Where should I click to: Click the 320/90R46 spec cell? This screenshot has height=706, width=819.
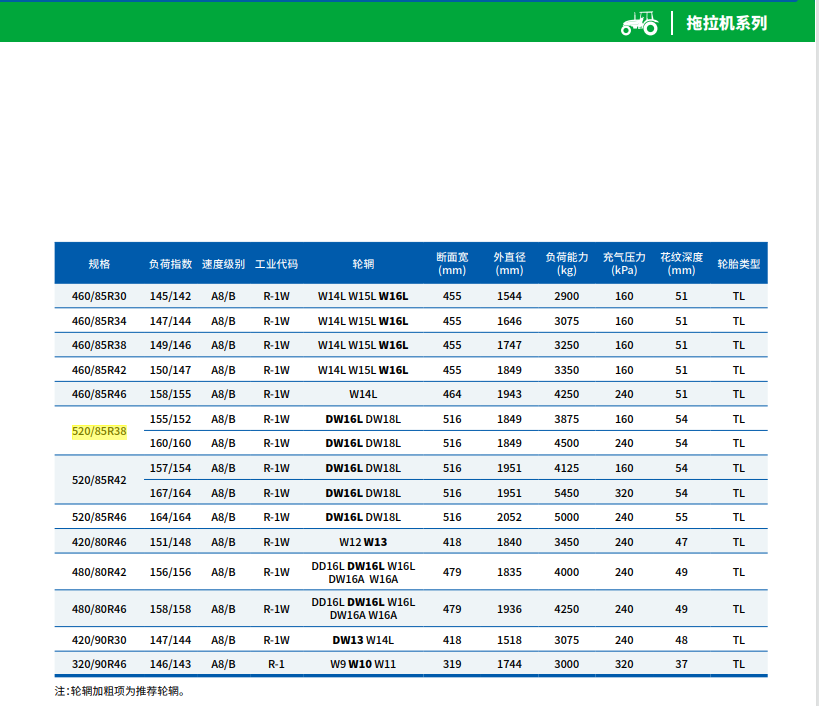pyautogui.click(x=99, y=664)
